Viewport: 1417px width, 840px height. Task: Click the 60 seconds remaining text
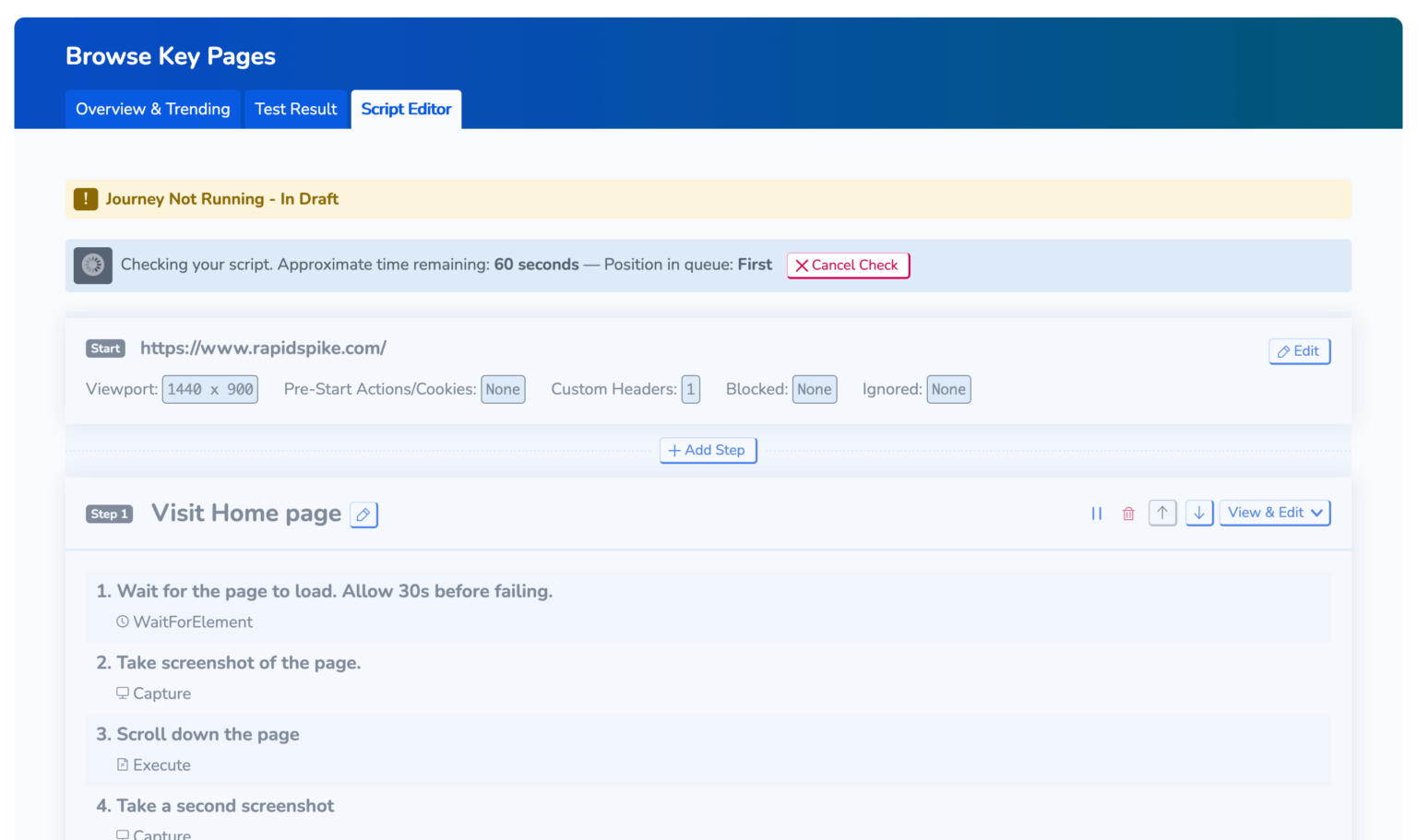[x=536, y=265]
